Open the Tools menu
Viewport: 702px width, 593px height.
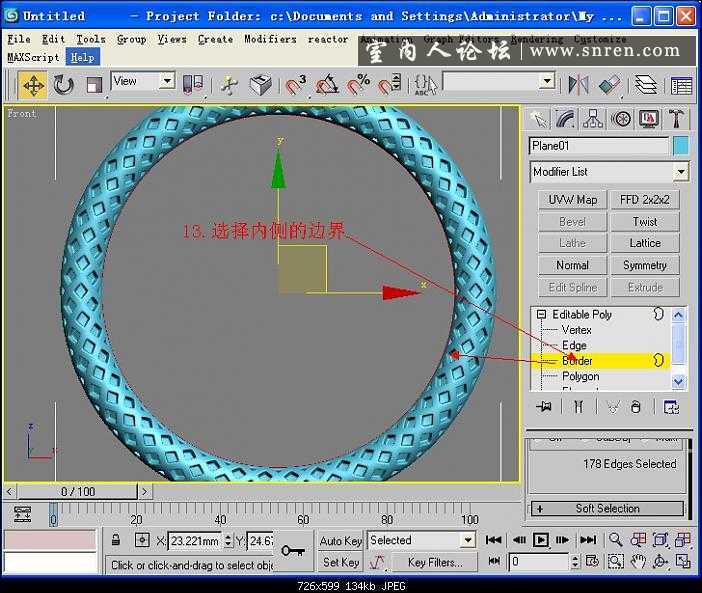[x=91, y=39]
